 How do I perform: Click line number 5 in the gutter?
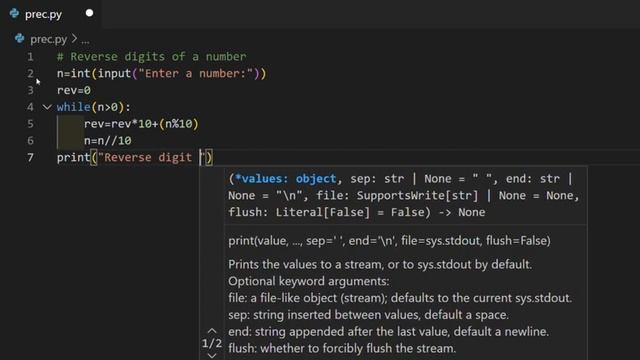[x=31, y=124]
